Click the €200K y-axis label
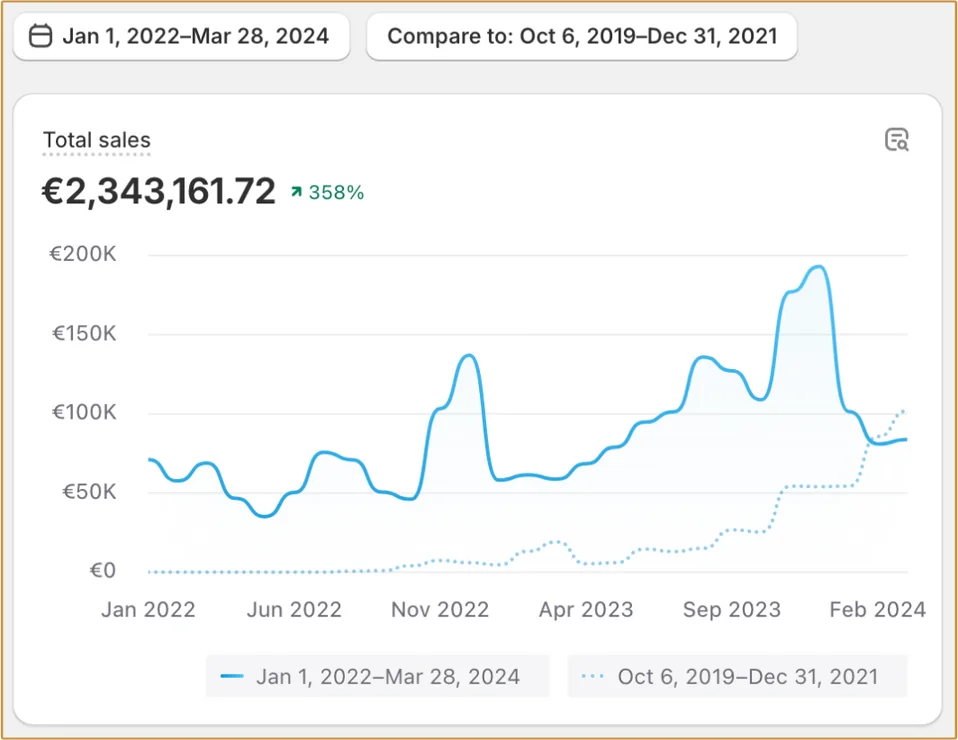Screen dimensions: 958x740 click(x=82, y=254)
